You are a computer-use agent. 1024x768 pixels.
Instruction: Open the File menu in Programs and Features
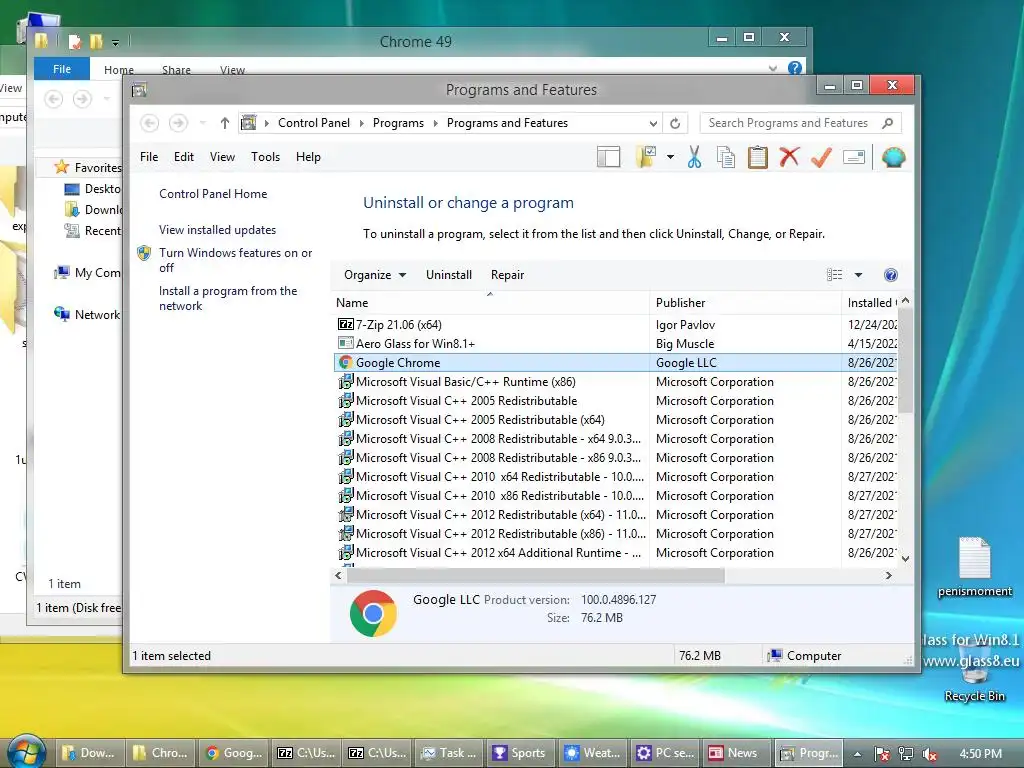149,157
